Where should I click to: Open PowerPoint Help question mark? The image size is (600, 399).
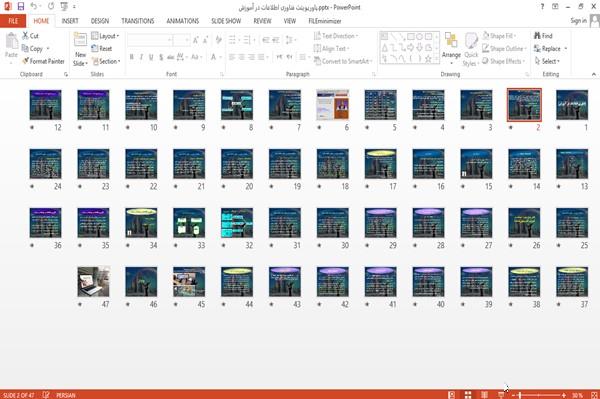click(542, 7)
